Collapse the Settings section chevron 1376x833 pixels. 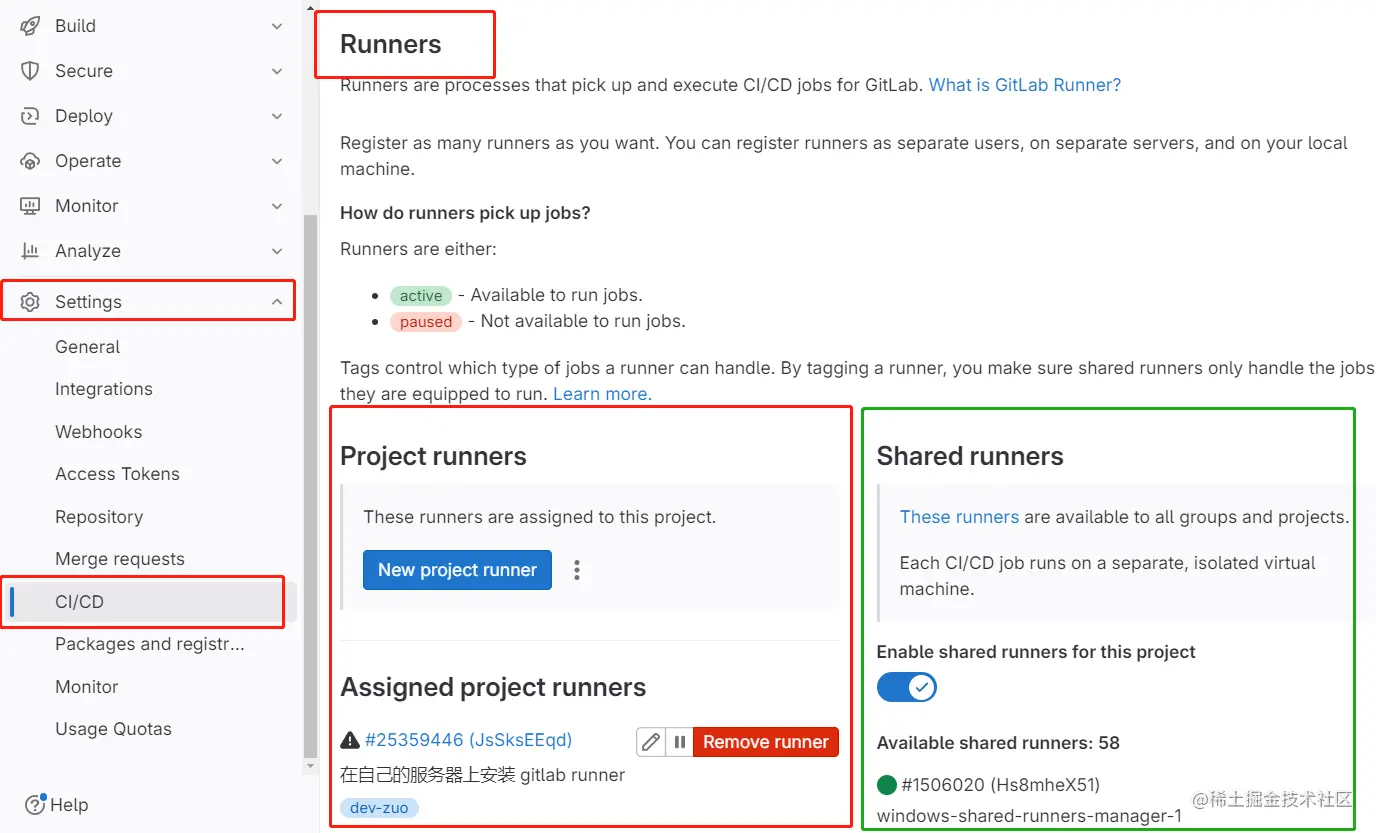(x=277, y=302)
